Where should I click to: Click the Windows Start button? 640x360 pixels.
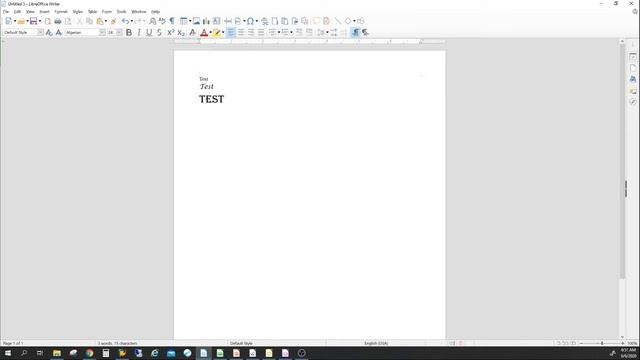pyautogui.click(x=8, y=353)
